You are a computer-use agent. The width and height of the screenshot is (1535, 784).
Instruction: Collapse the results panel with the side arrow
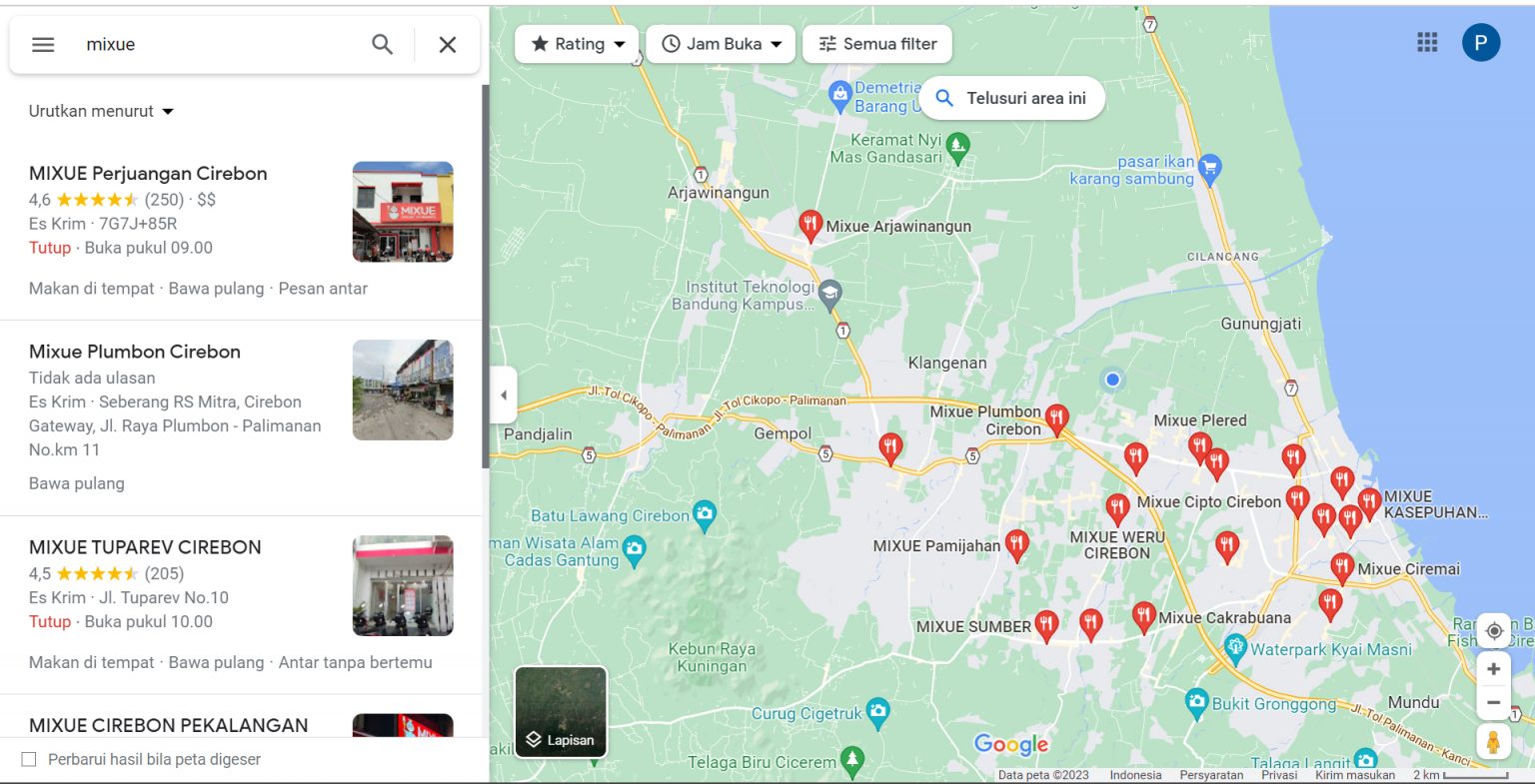pos(503,394)
